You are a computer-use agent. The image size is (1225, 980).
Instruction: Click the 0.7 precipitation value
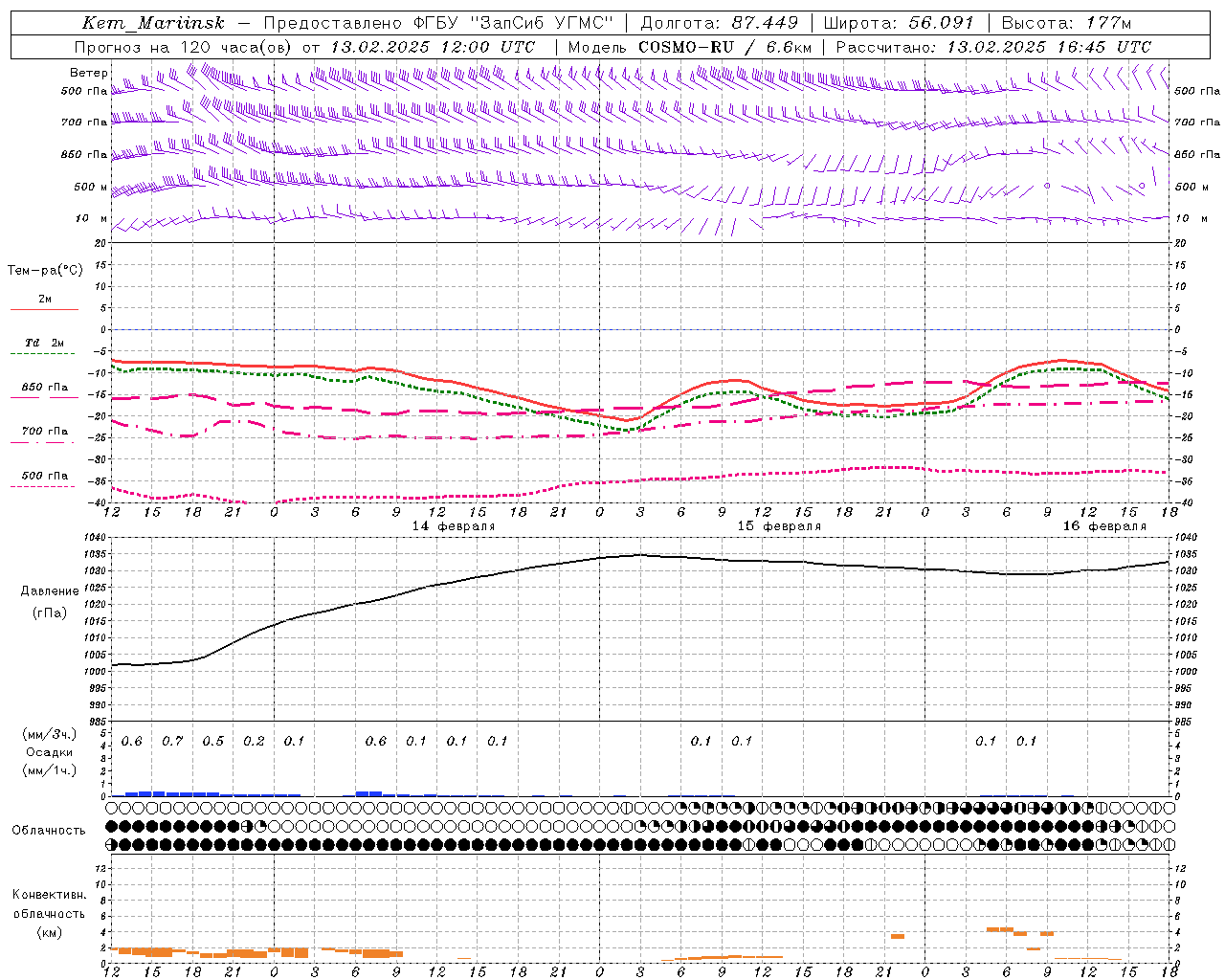point(172,742)
